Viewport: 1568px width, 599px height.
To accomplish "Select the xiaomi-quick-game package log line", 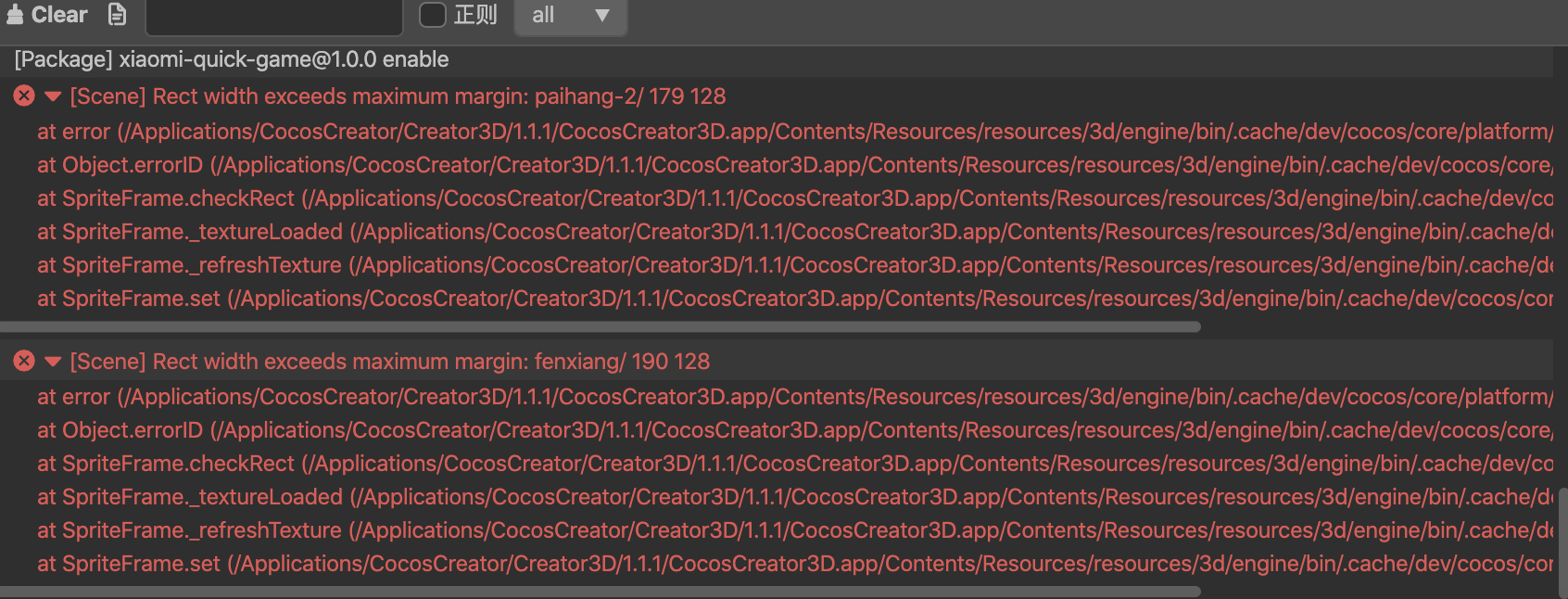I will [232, 59].
